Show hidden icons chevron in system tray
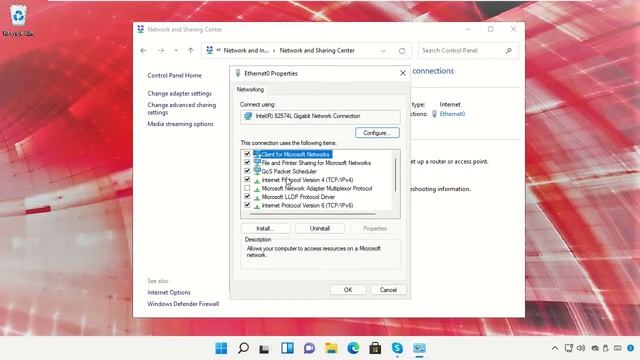The width and height of the screenshot is (640, 360). pos(555,348)
